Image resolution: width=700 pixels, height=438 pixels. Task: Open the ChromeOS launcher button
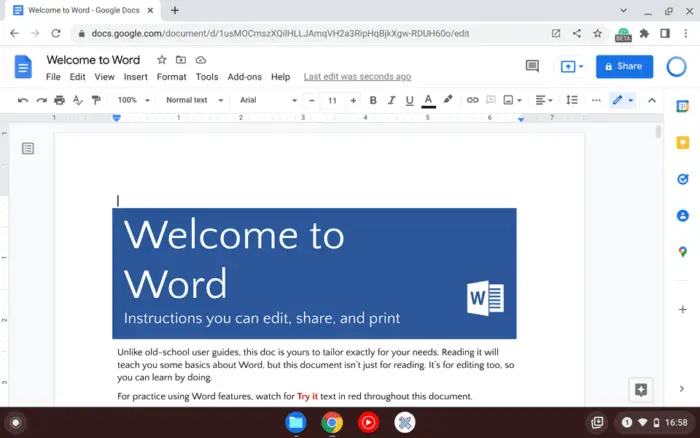click(x=16, y=422)
